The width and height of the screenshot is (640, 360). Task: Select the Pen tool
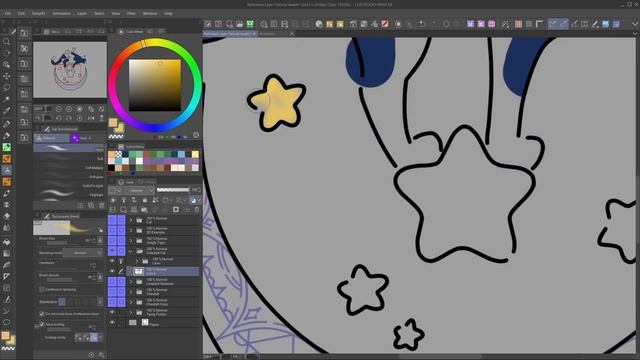7,124
